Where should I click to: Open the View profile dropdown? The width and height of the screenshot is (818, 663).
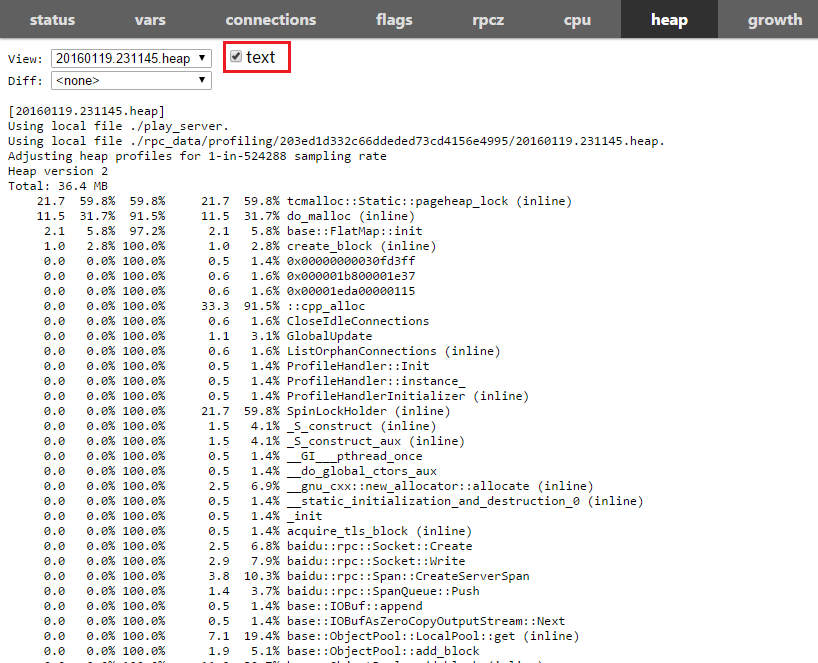tap(130, 59)
